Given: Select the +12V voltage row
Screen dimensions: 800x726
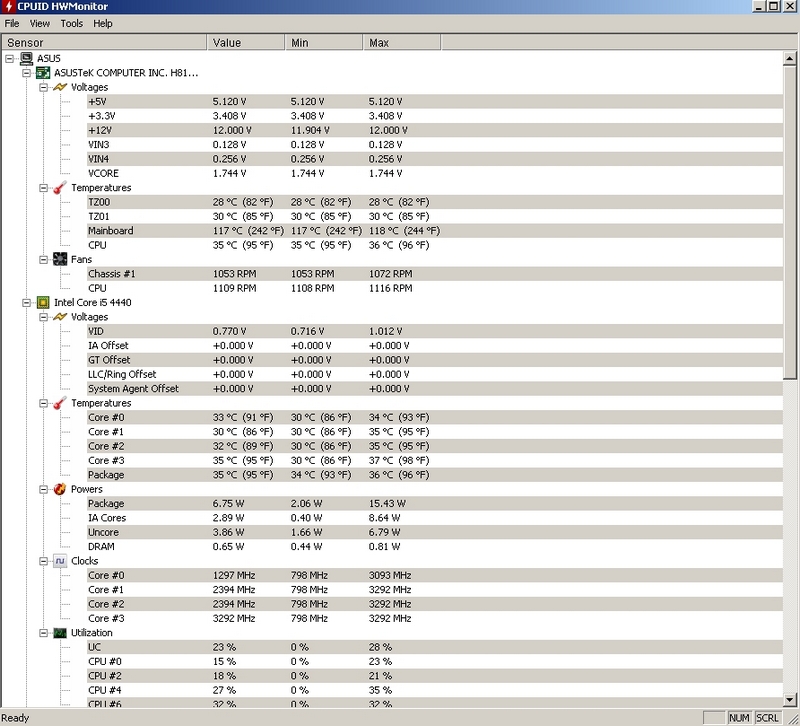Looking at the screenshot, I should pos(435,130).
